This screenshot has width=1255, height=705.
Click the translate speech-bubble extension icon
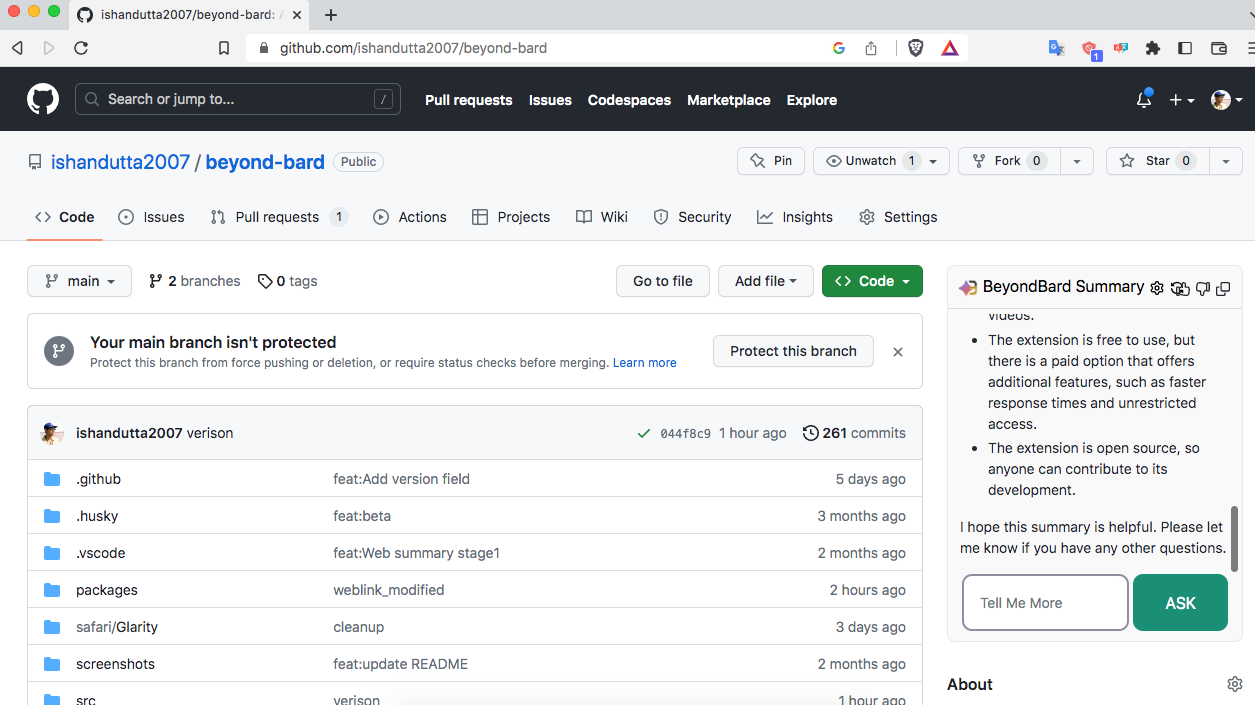tap(1121, 48)
